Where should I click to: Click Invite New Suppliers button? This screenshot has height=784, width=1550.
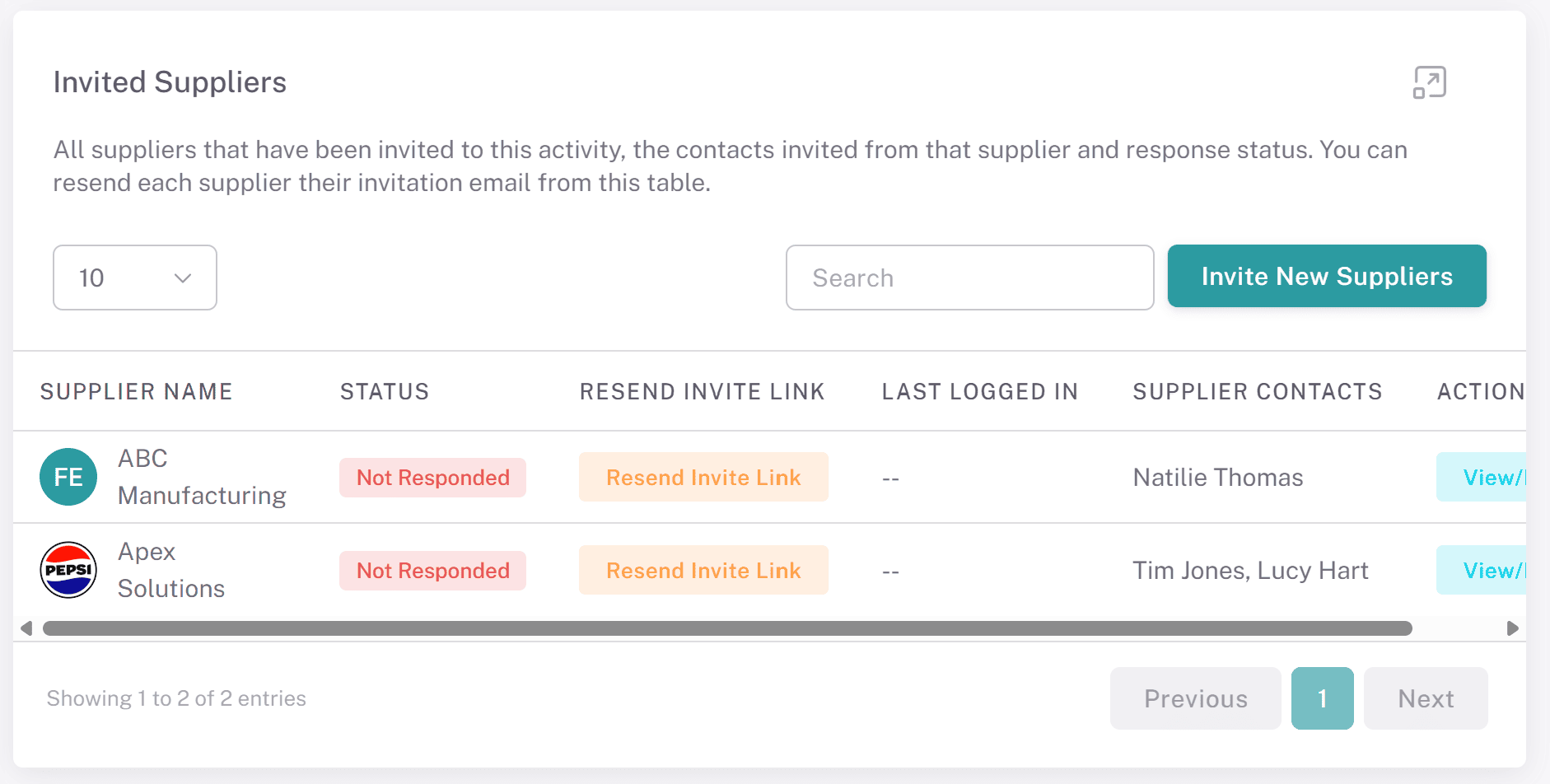(x=1327, y=276)
